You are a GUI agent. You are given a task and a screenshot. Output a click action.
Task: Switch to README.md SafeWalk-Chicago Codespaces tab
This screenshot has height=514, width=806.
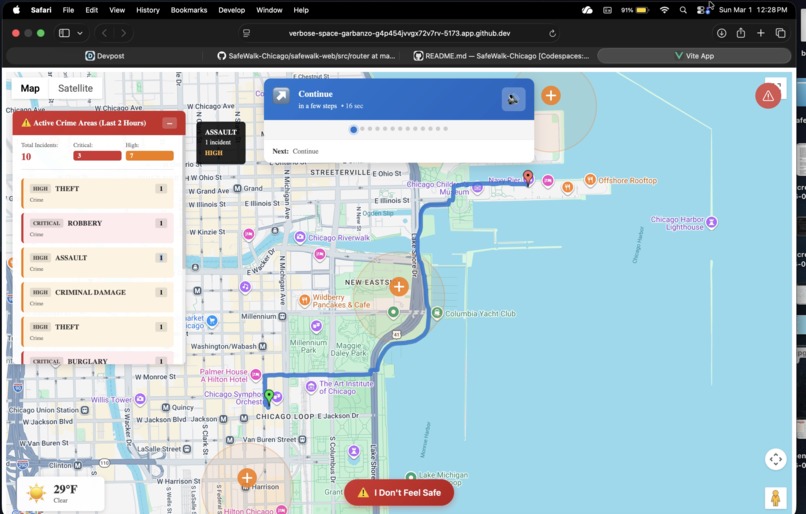point(502,56)
